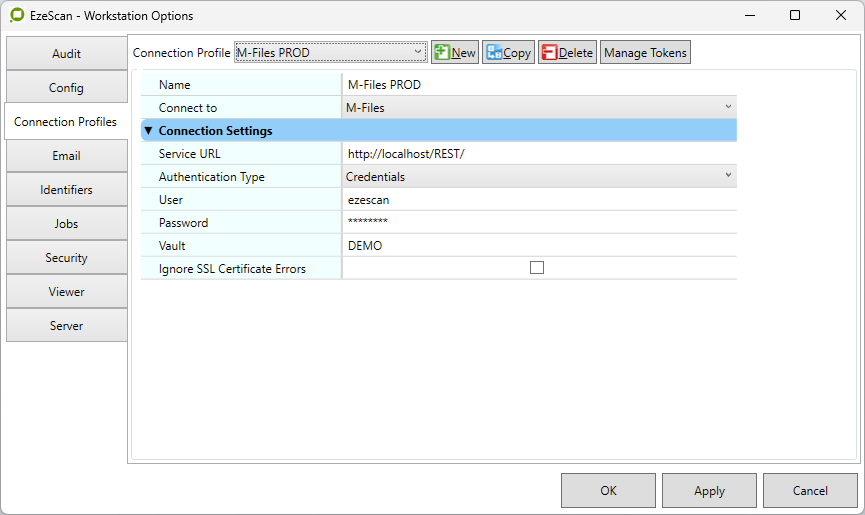The height and width of the screenshot is (515, 865).
Task: Open the Viewer tab
Action: tap(66, 292)
